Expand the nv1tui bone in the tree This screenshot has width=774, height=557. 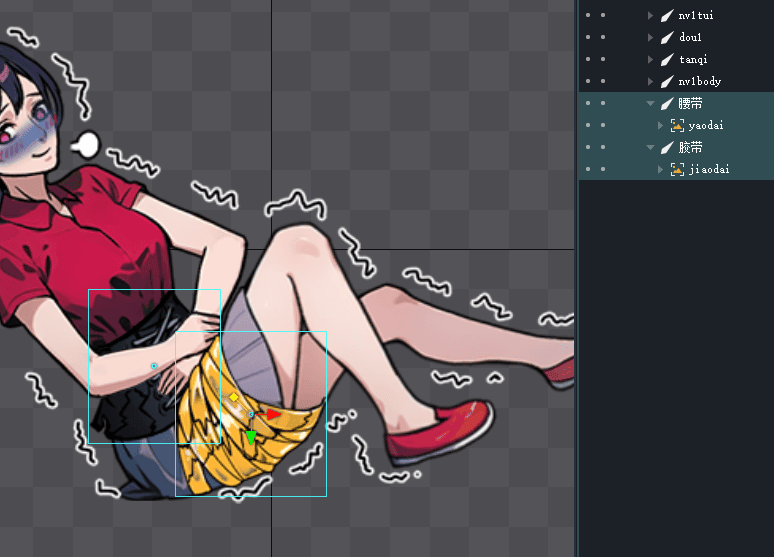pyautogui.click(x=651, y=15)
